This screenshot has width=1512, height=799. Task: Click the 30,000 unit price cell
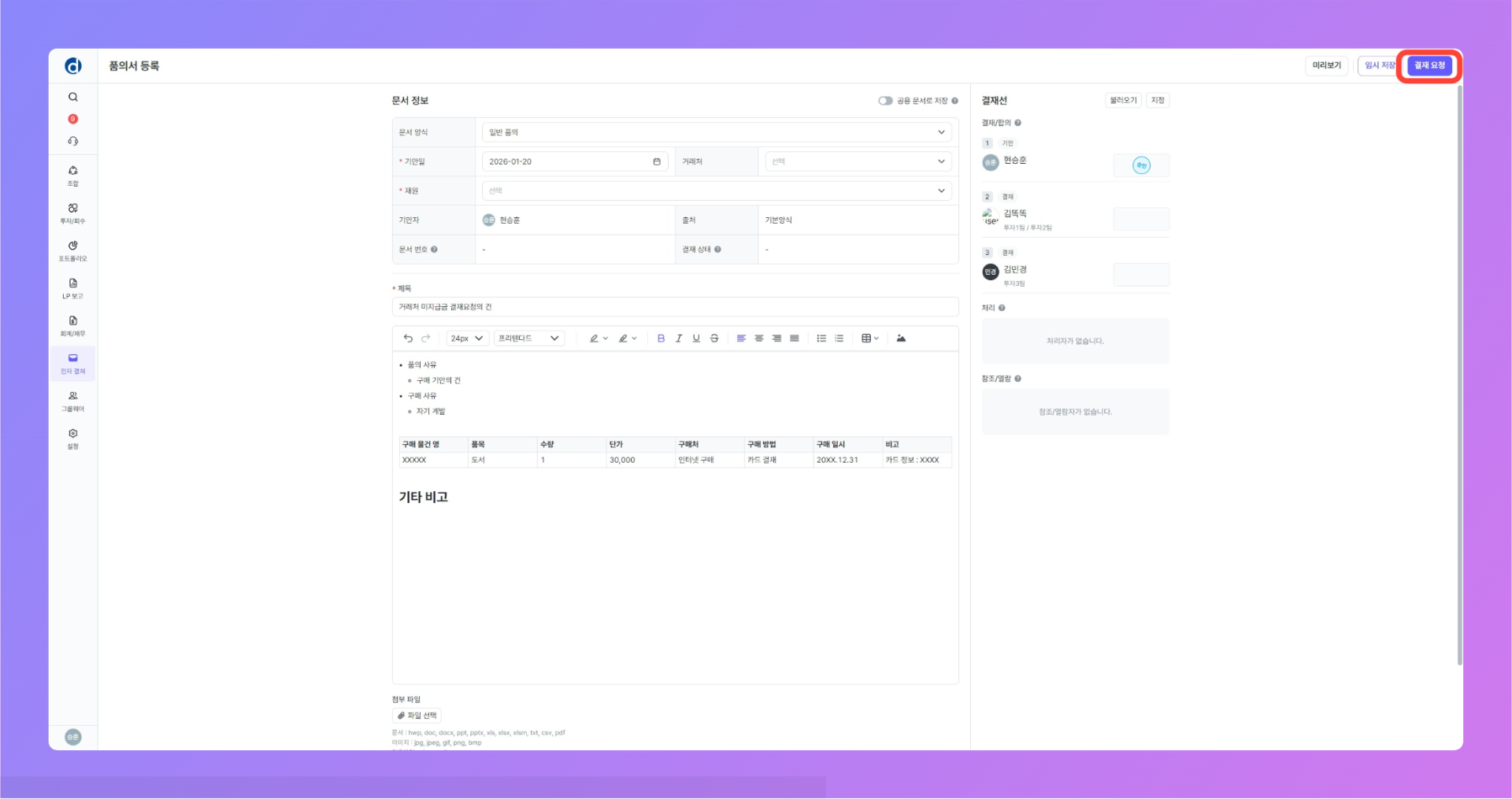[x=640, y=461]
